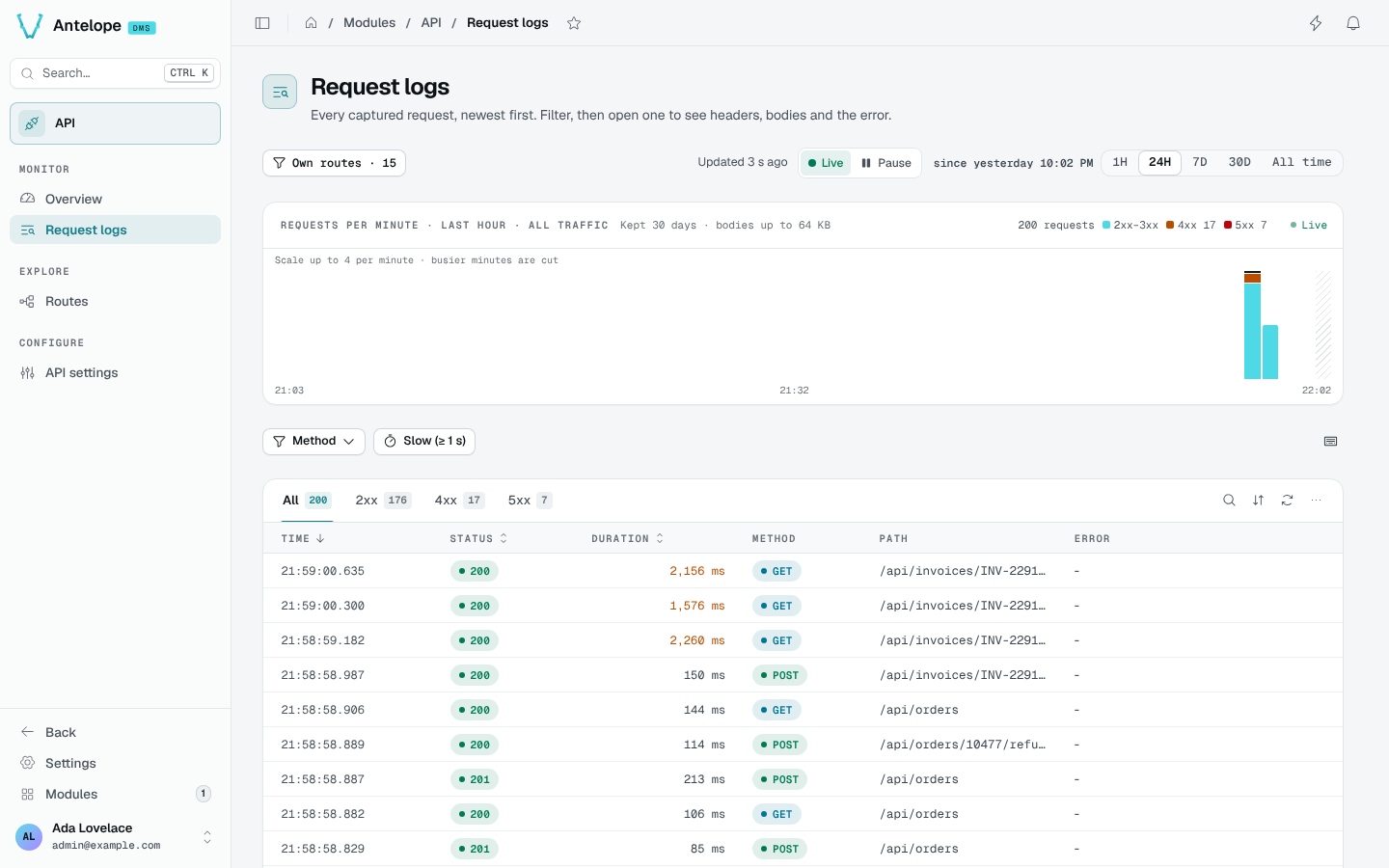Image resolution: width=1389 pixels, height=868 pixels.
Task: Open Settings in the sidebar footer
Action: (115, 763)
